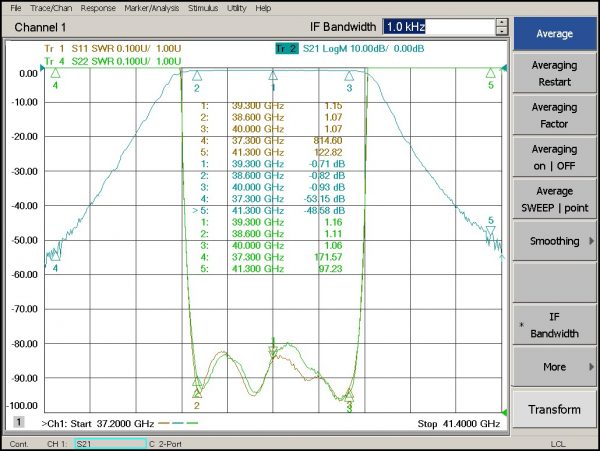Image resolution: width=600 pixels, height=451 pixels.
Task: Select the Averaging Factor softkey
Action: pyautogui.click(x=554, y=116)
